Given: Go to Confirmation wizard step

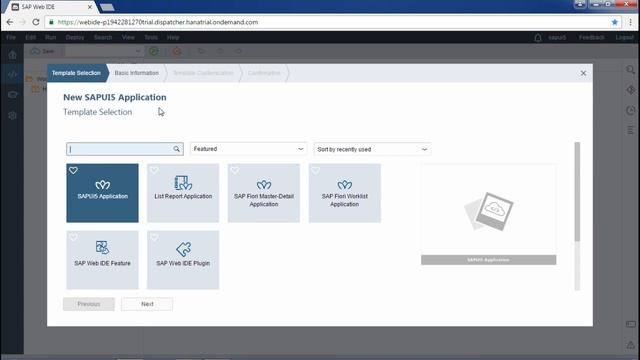Looking at the screenshot, I should tap(264, 73).
